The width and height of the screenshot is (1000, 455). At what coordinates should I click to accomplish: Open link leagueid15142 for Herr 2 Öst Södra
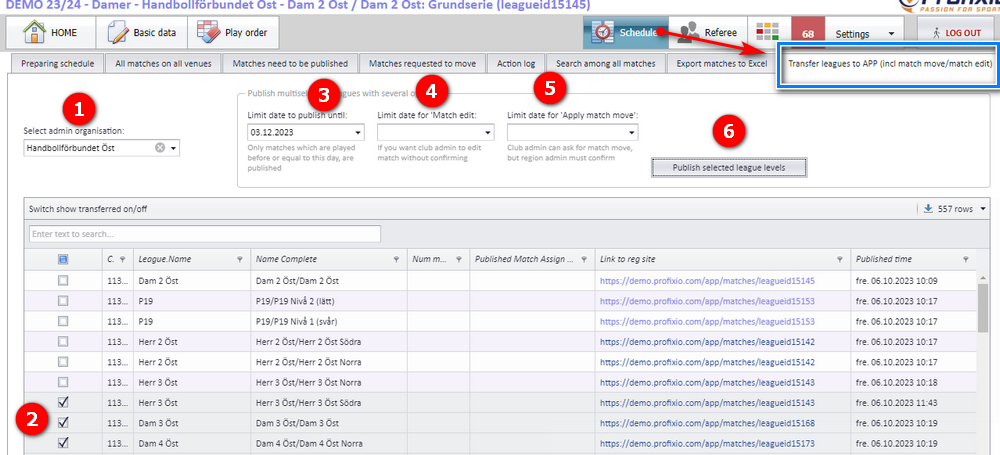coord(707,341)
